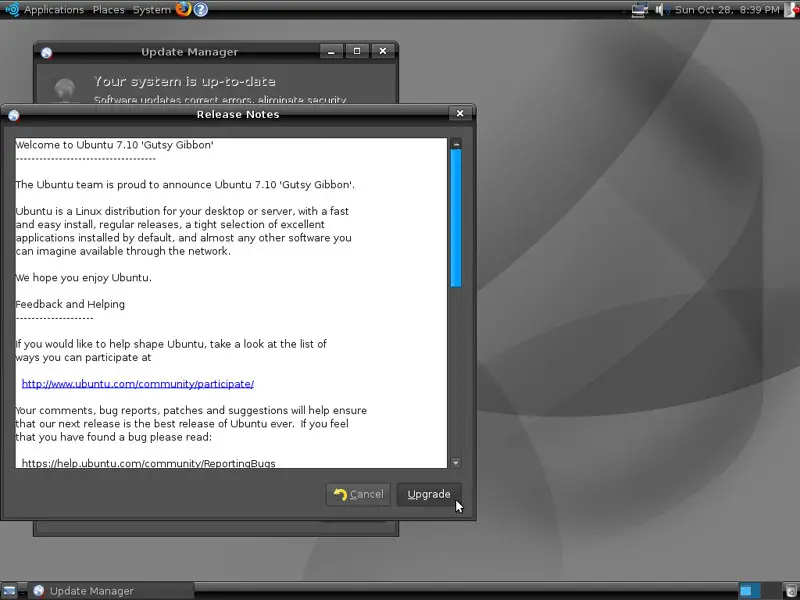Click the volume speaker icon

point(659,10)
